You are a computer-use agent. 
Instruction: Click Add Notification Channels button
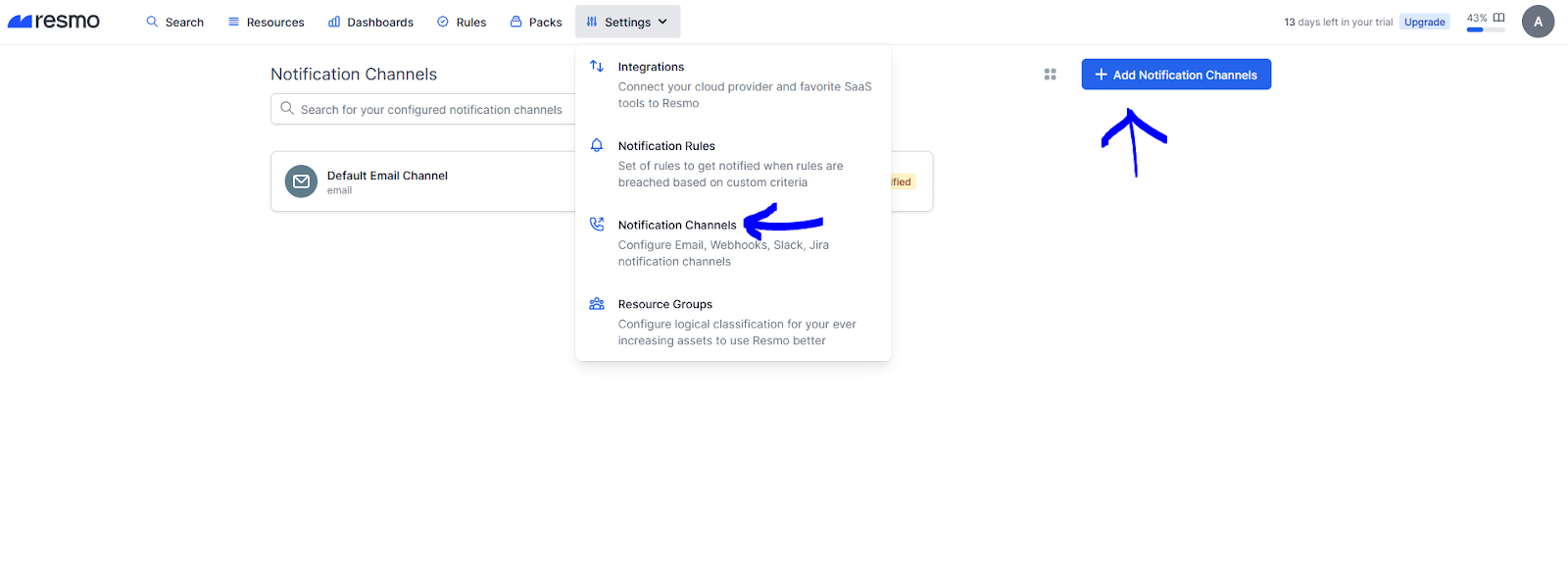(x=1176, y=75)
